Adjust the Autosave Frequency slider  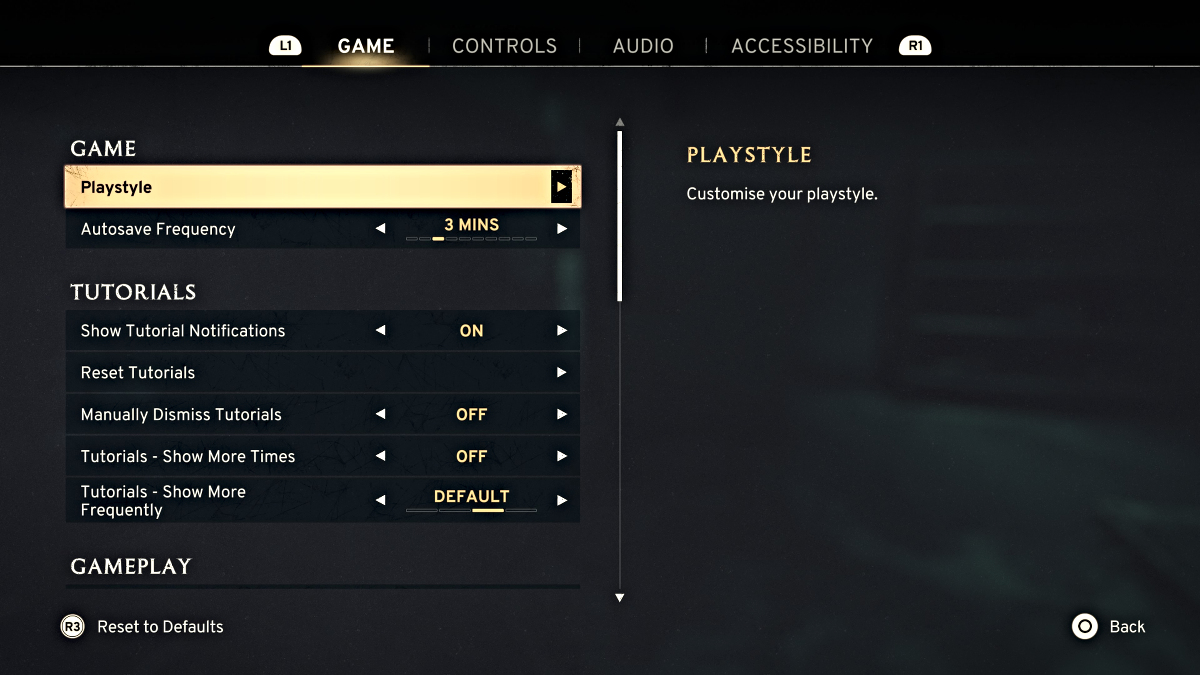471,240
